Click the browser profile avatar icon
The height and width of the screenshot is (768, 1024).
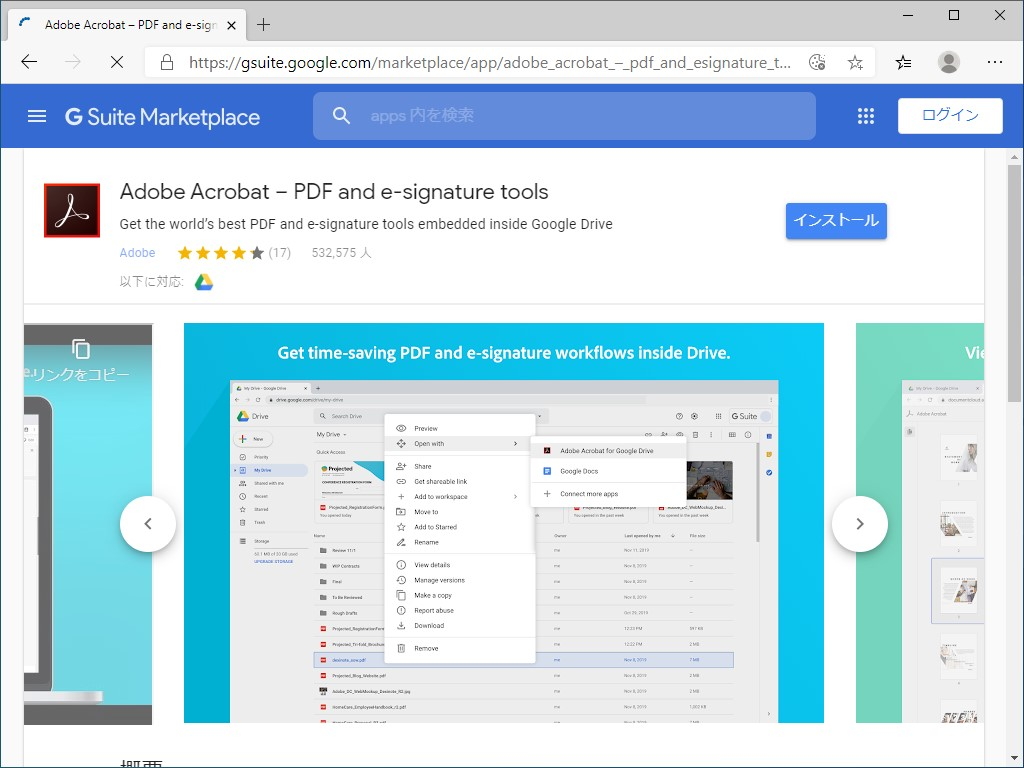pyautogui.click(x=947, y=62)
